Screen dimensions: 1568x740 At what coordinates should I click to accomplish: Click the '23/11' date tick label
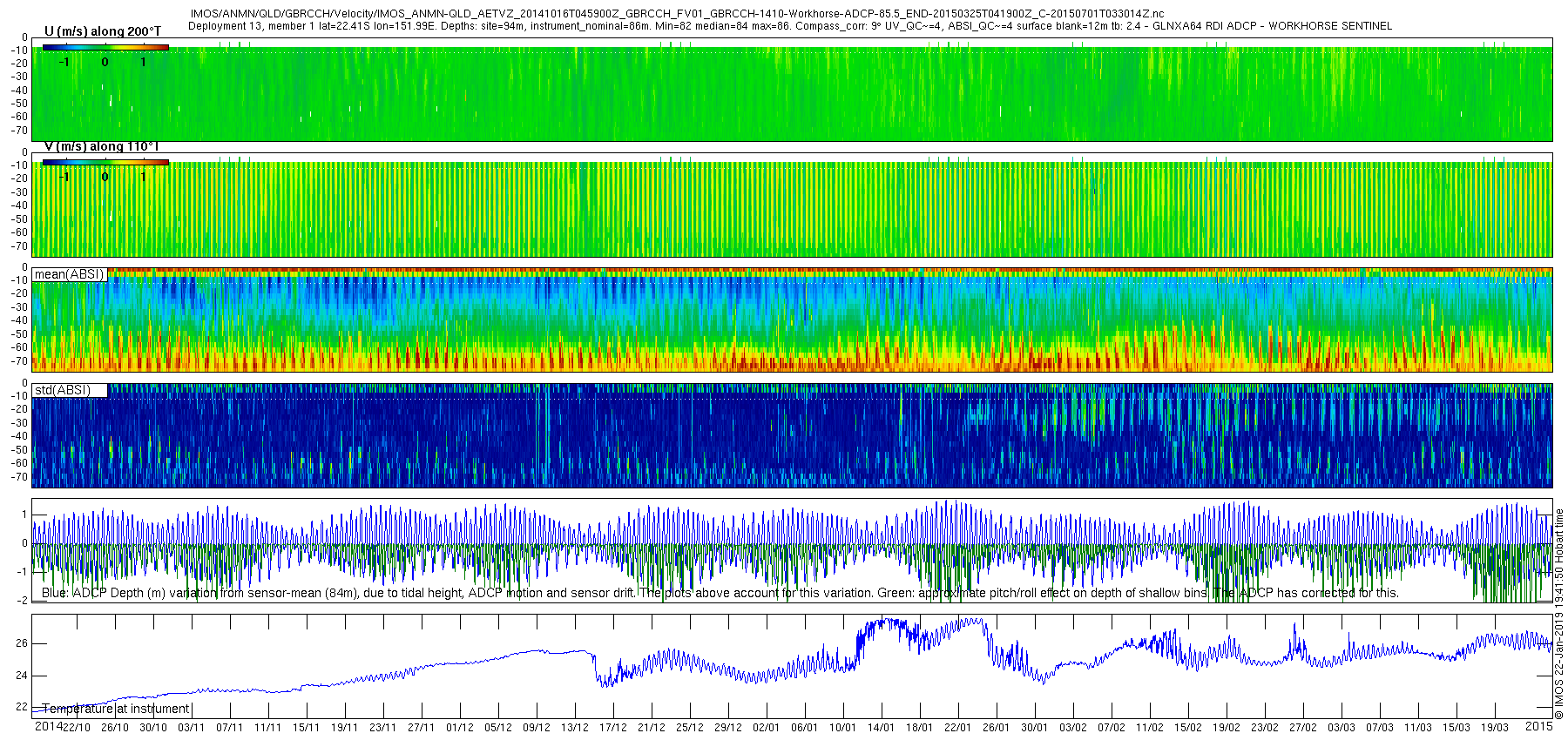point(383,728)
